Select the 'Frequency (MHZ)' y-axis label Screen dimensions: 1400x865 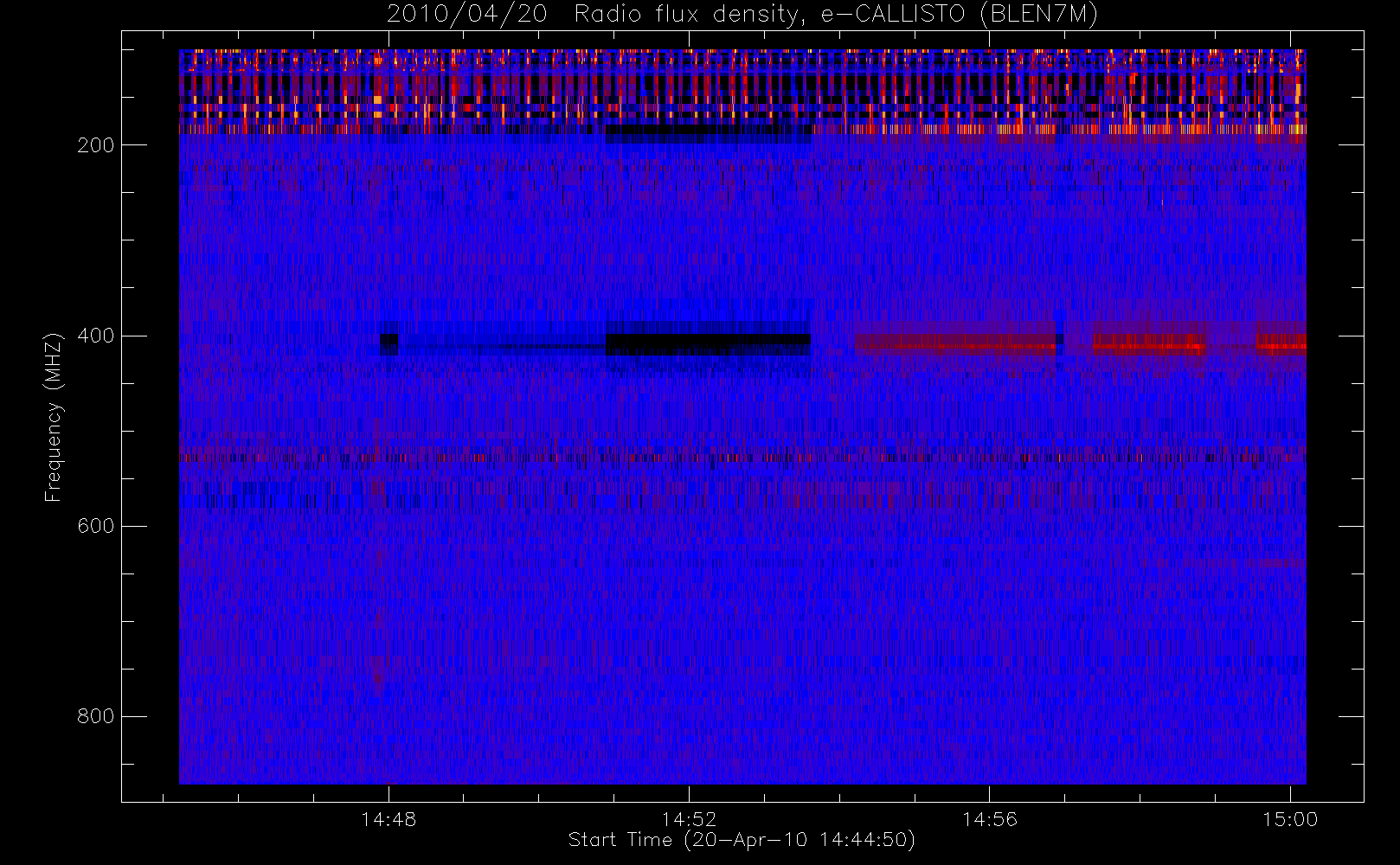pos(54,416)
